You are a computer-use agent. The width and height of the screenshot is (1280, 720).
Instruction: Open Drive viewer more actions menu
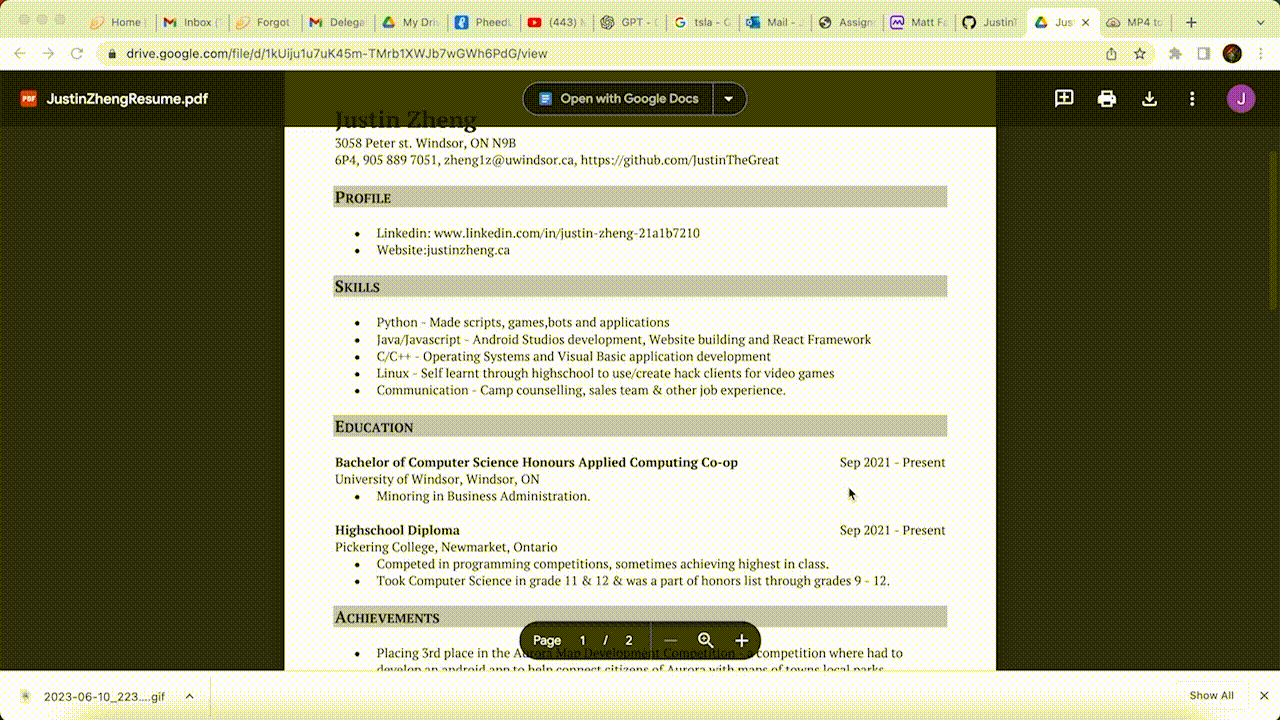point(1192,99)
